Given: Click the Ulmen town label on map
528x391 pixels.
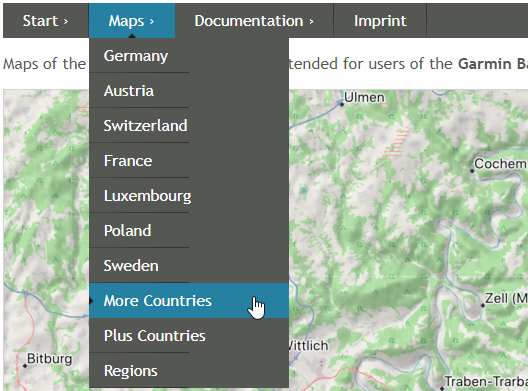Looking at the screenshot, I should pos(364,98).
